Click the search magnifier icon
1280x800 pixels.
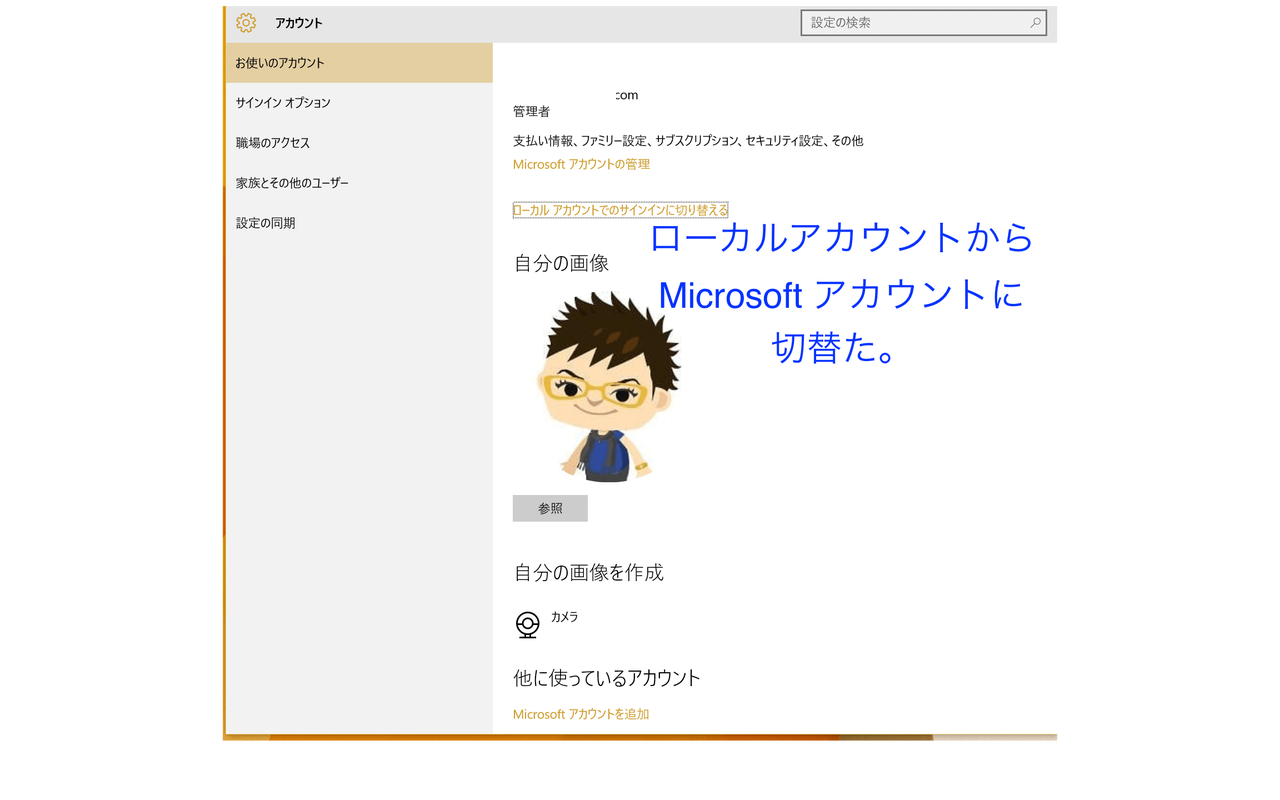(1035, 22)
